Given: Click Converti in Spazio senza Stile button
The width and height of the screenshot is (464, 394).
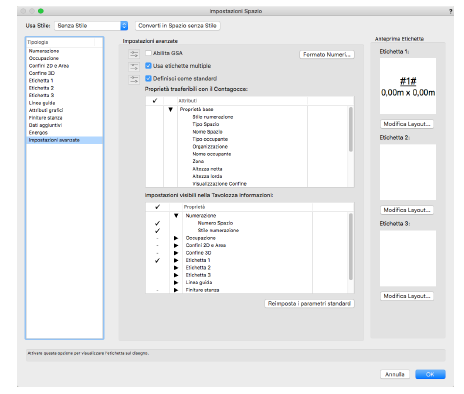Looking at the screenshot, I should coord(178,26).
